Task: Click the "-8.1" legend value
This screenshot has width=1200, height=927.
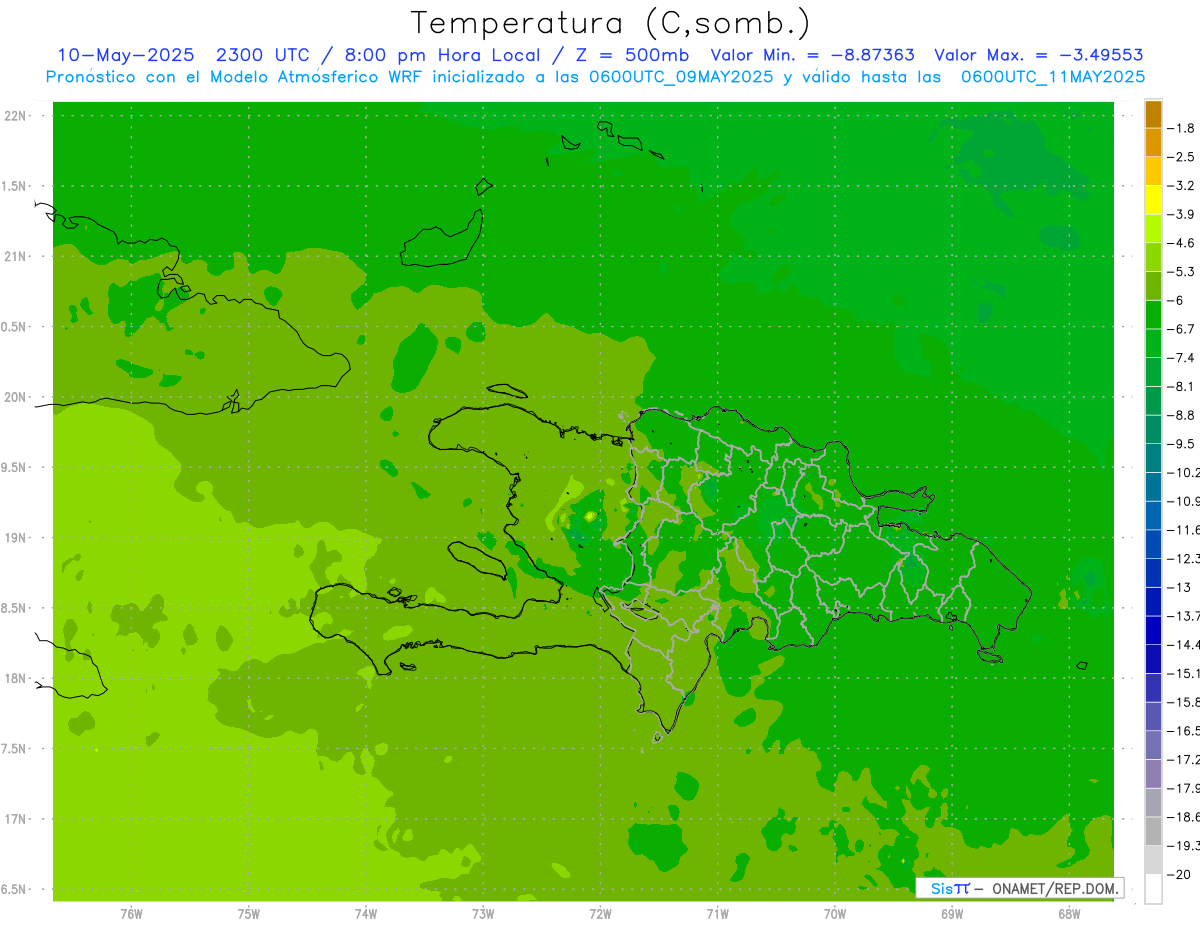Action: click(1182, 386)
